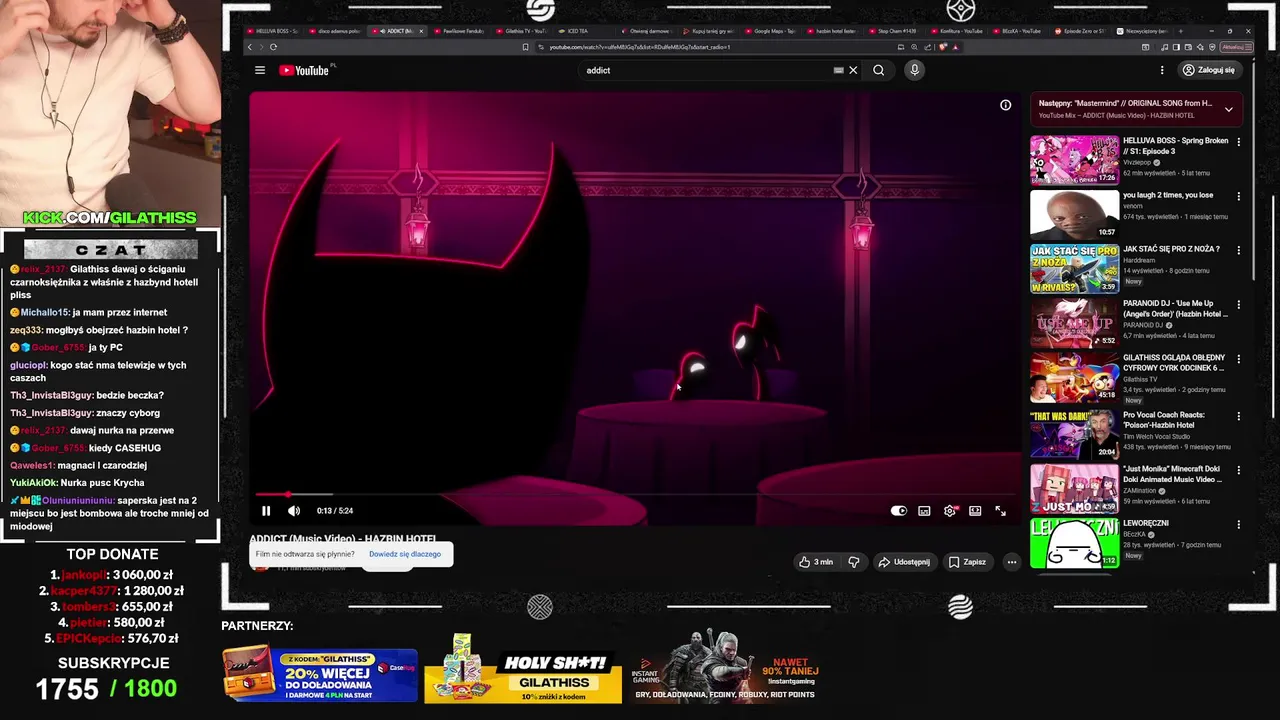Toggle the autoplay switch in player

[899, 511]
